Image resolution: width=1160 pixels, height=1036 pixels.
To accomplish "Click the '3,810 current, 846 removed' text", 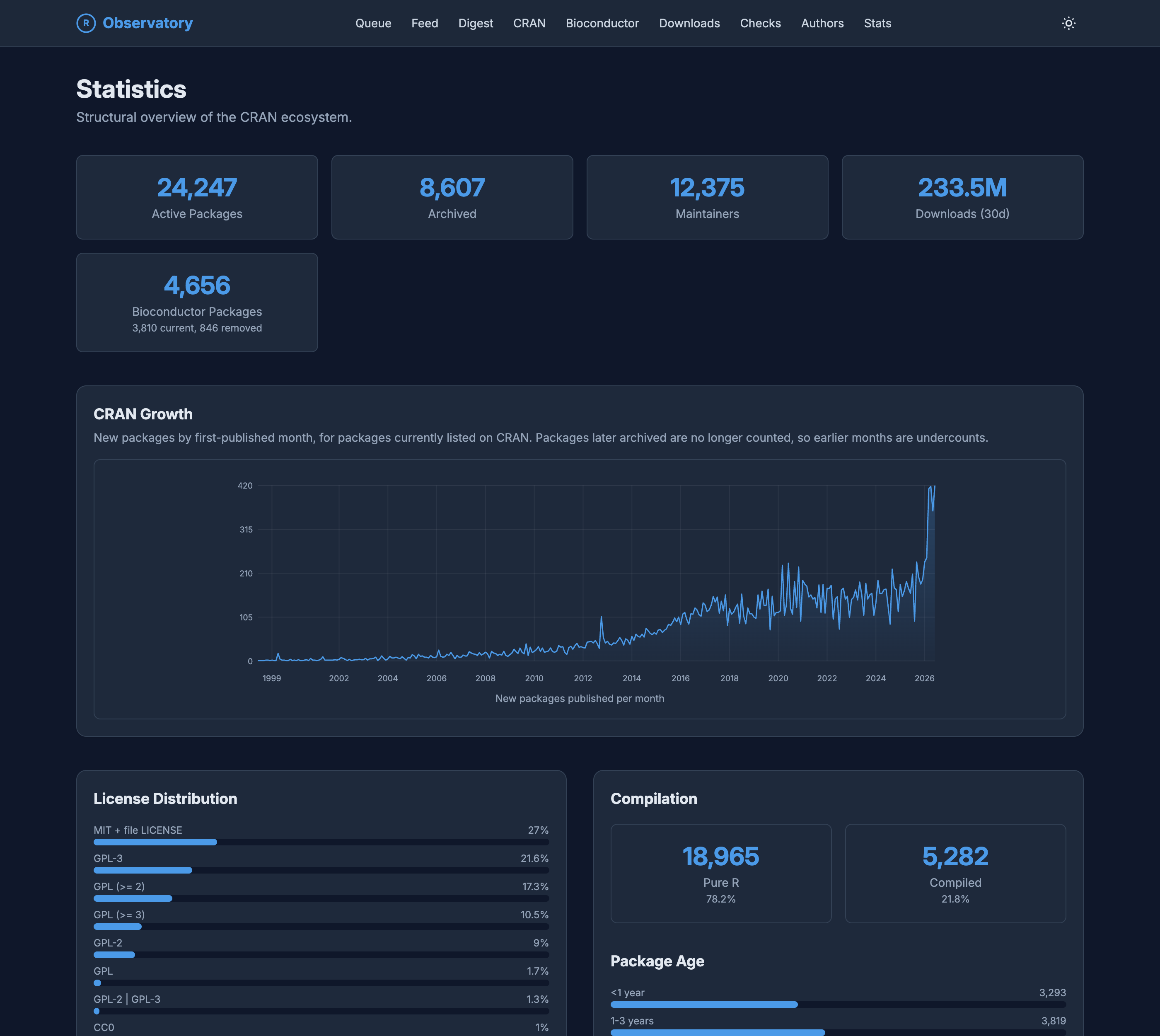I will (x=197, y=328).
